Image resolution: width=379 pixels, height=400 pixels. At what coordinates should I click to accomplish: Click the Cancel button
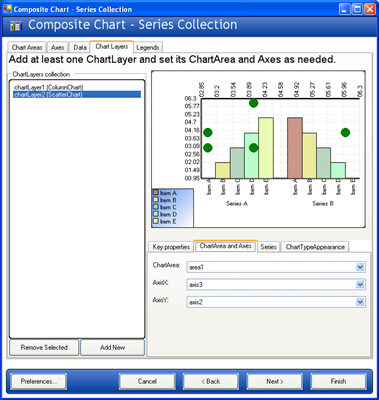[147, 381]
